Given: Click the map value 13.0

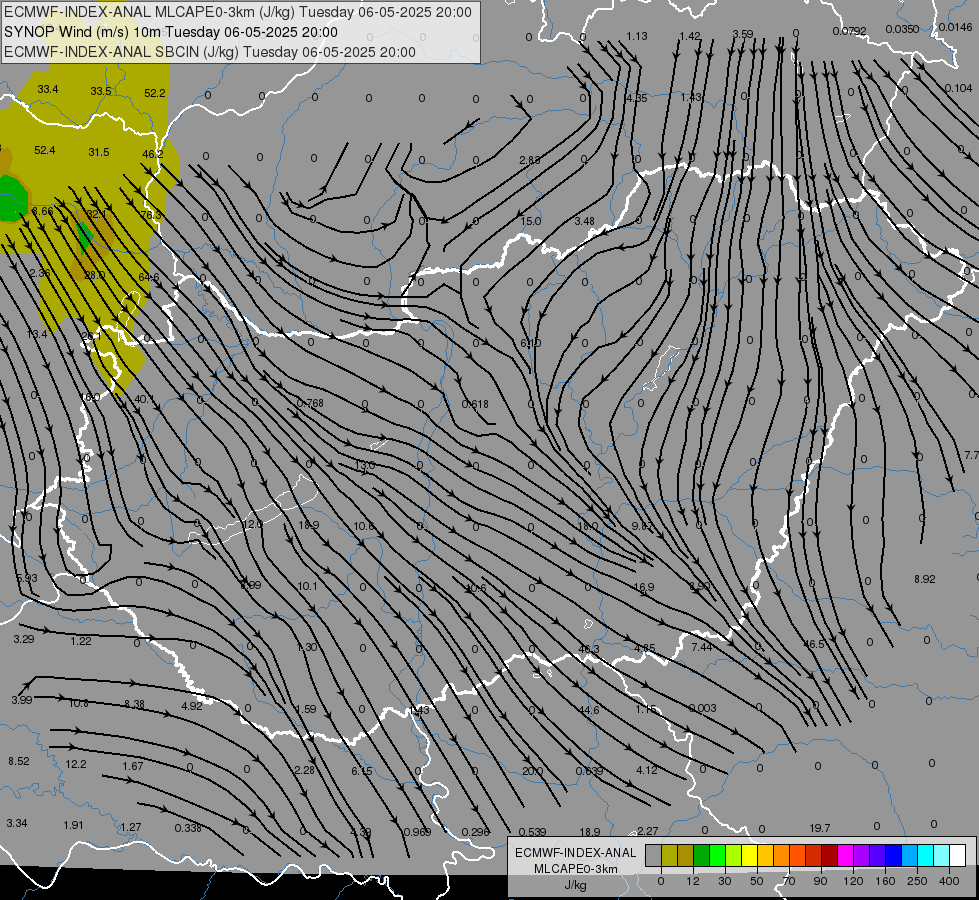Looking at the screenshot, I should pyautogui.click(x=365, y=465).
